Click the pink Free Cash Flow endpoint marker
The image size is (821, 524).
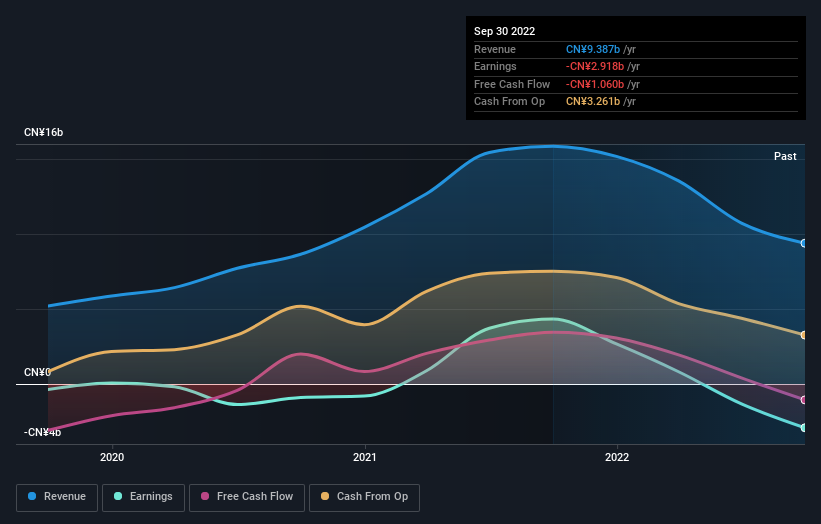(803, 400)
